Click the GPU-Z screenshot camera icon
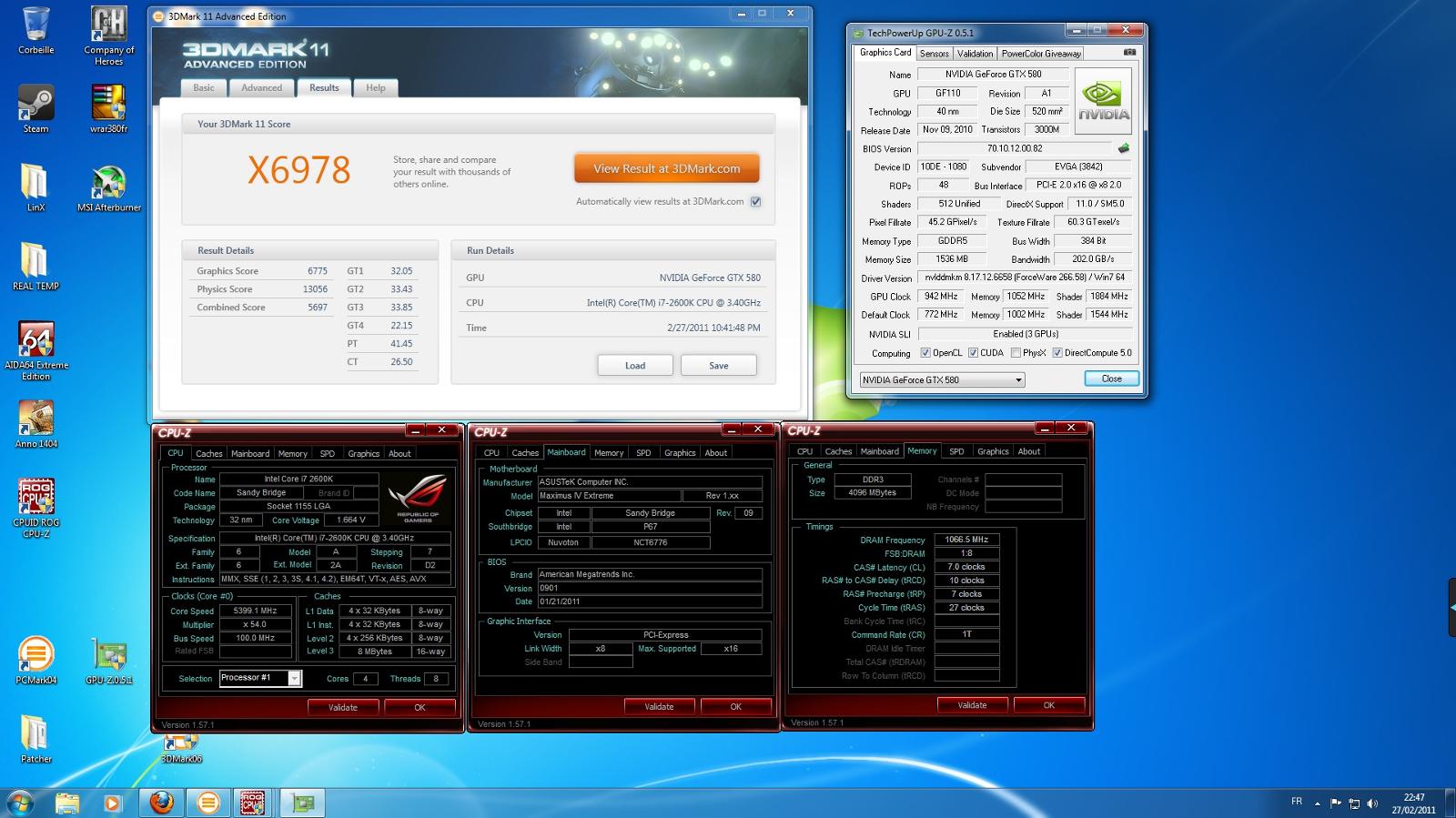This screenshot has width=1456, height=818. pos(1129,53)
